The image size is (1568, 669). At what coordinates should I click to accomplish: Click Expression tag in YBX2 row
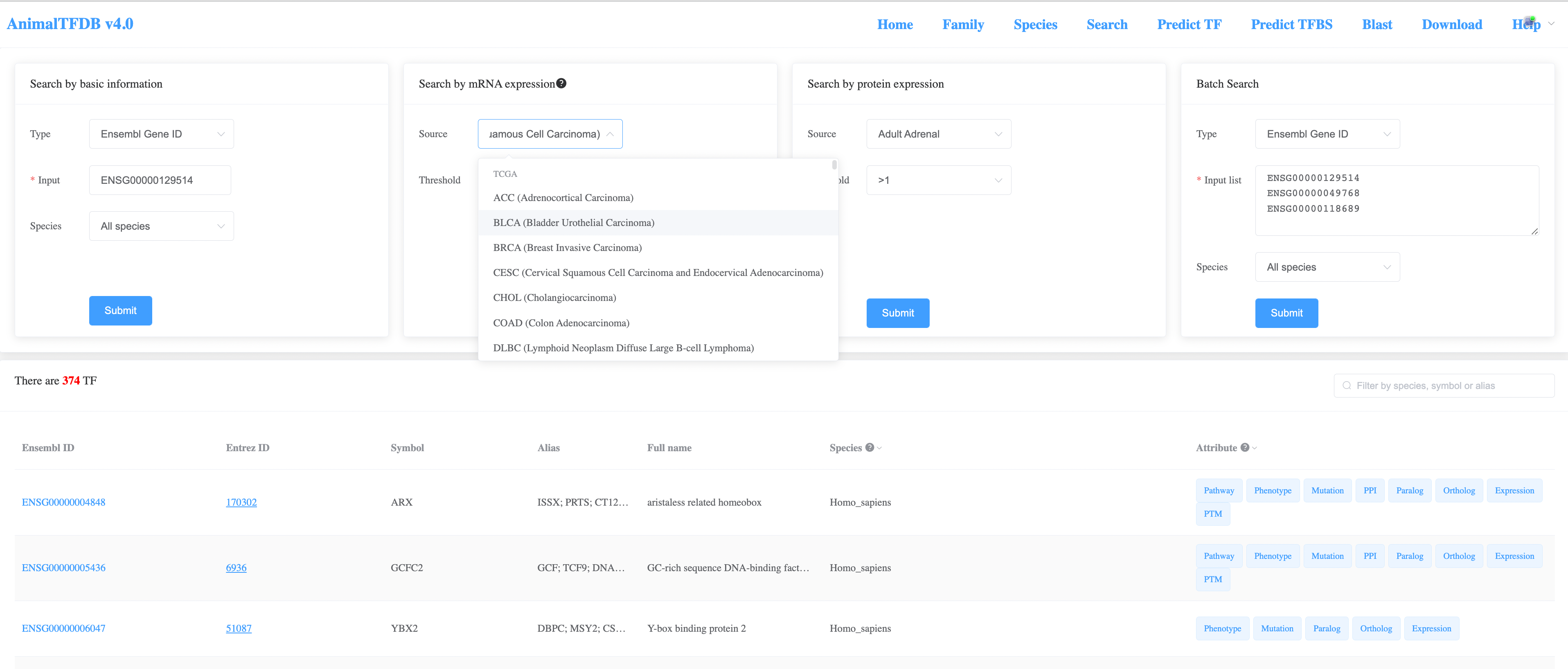[x=1431, y=628]
